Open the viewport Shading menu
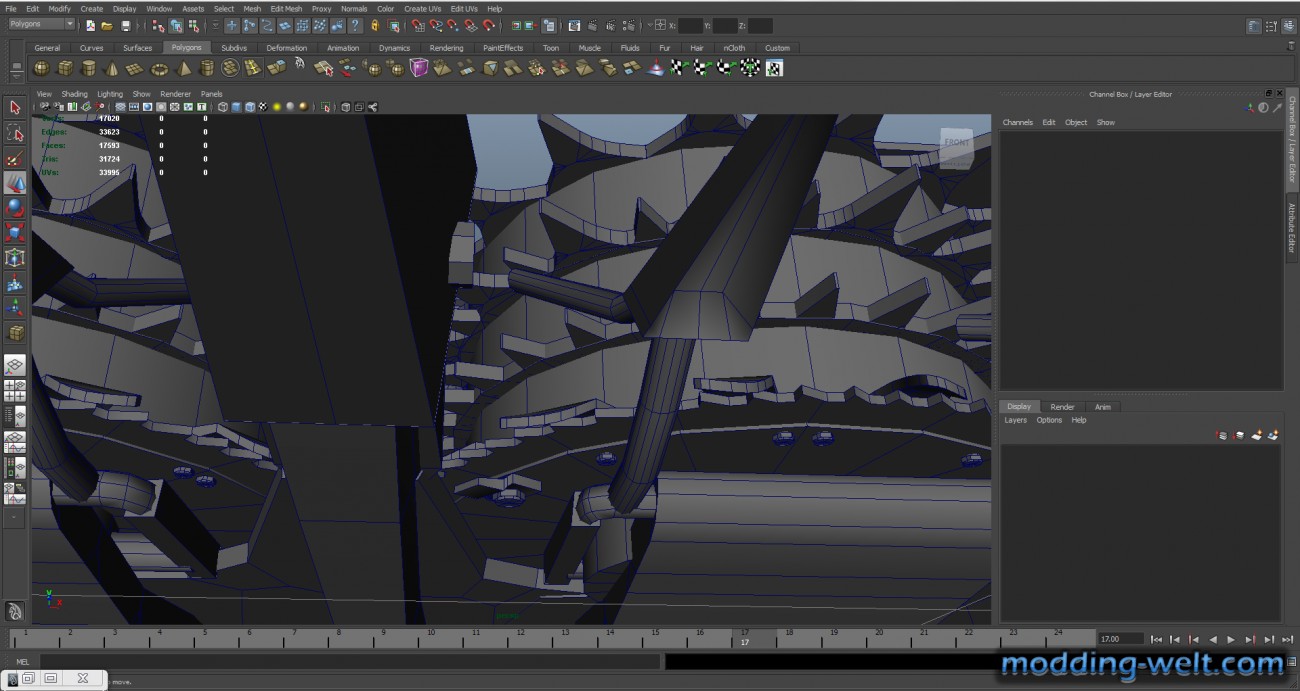 [x=75, y=94]
